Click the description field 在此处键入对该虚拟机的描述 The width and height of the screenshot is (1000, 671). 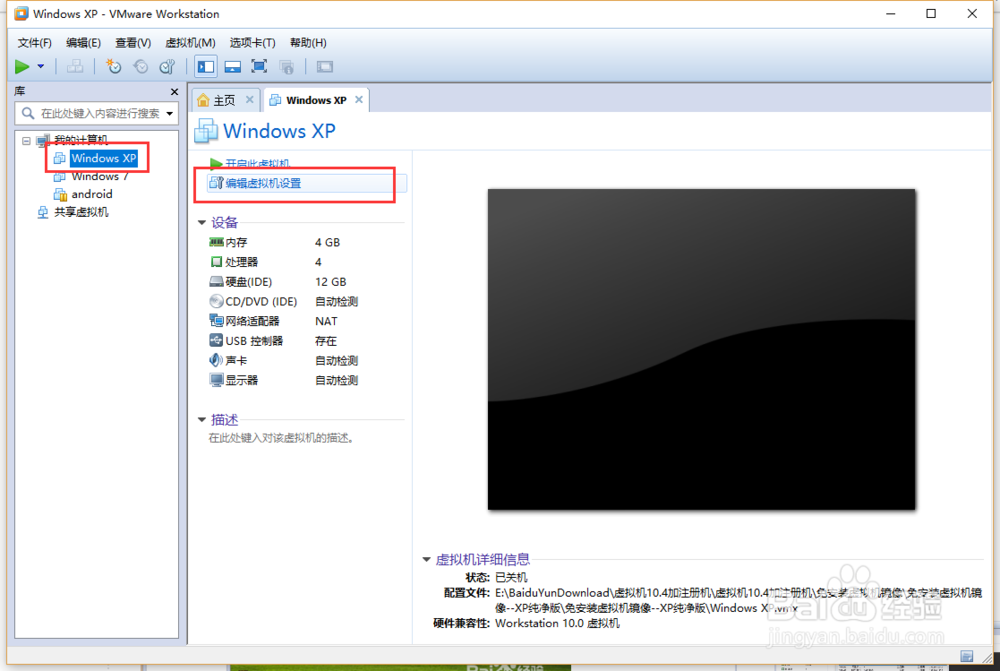point(281,438)
